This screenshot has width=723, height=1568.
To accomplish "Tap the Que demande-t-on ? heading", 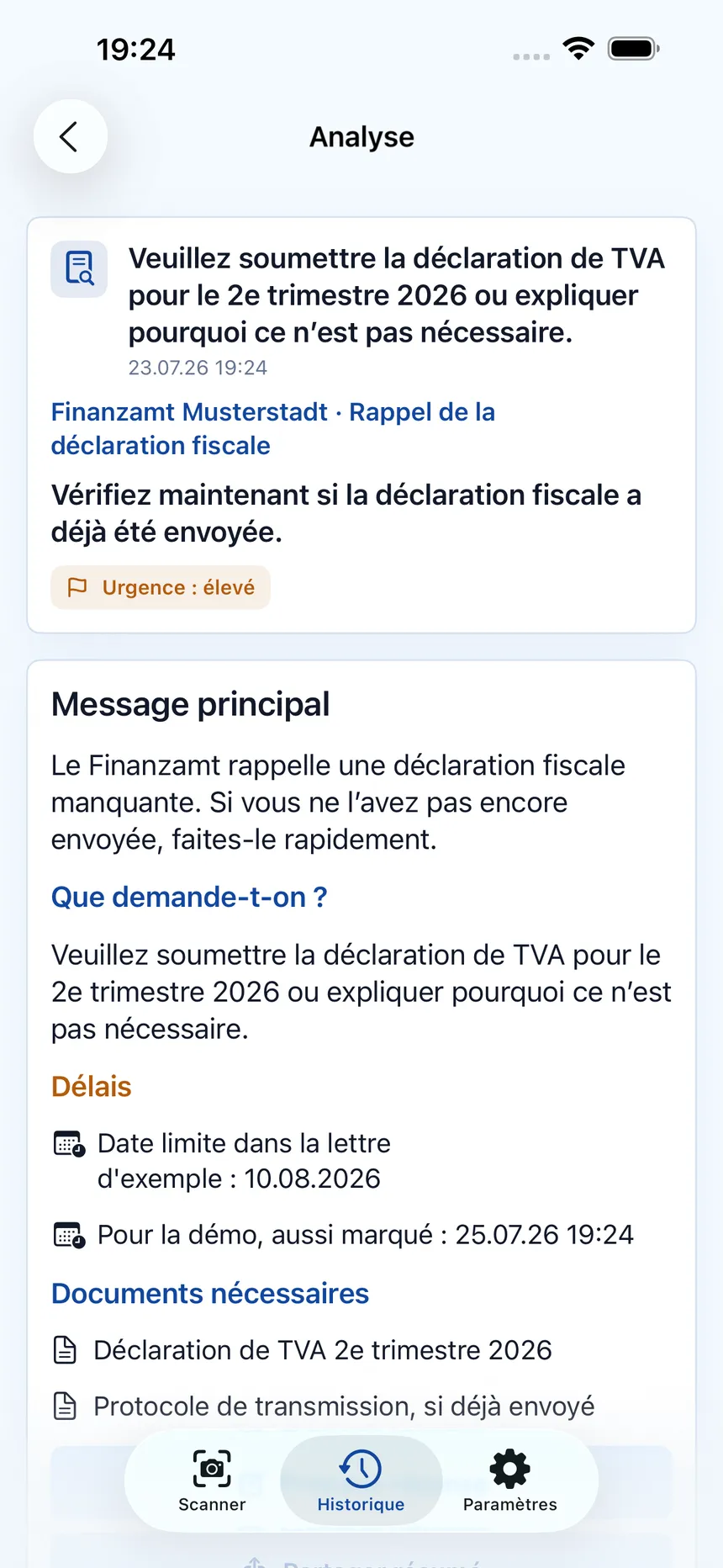I will pos(189,897).
